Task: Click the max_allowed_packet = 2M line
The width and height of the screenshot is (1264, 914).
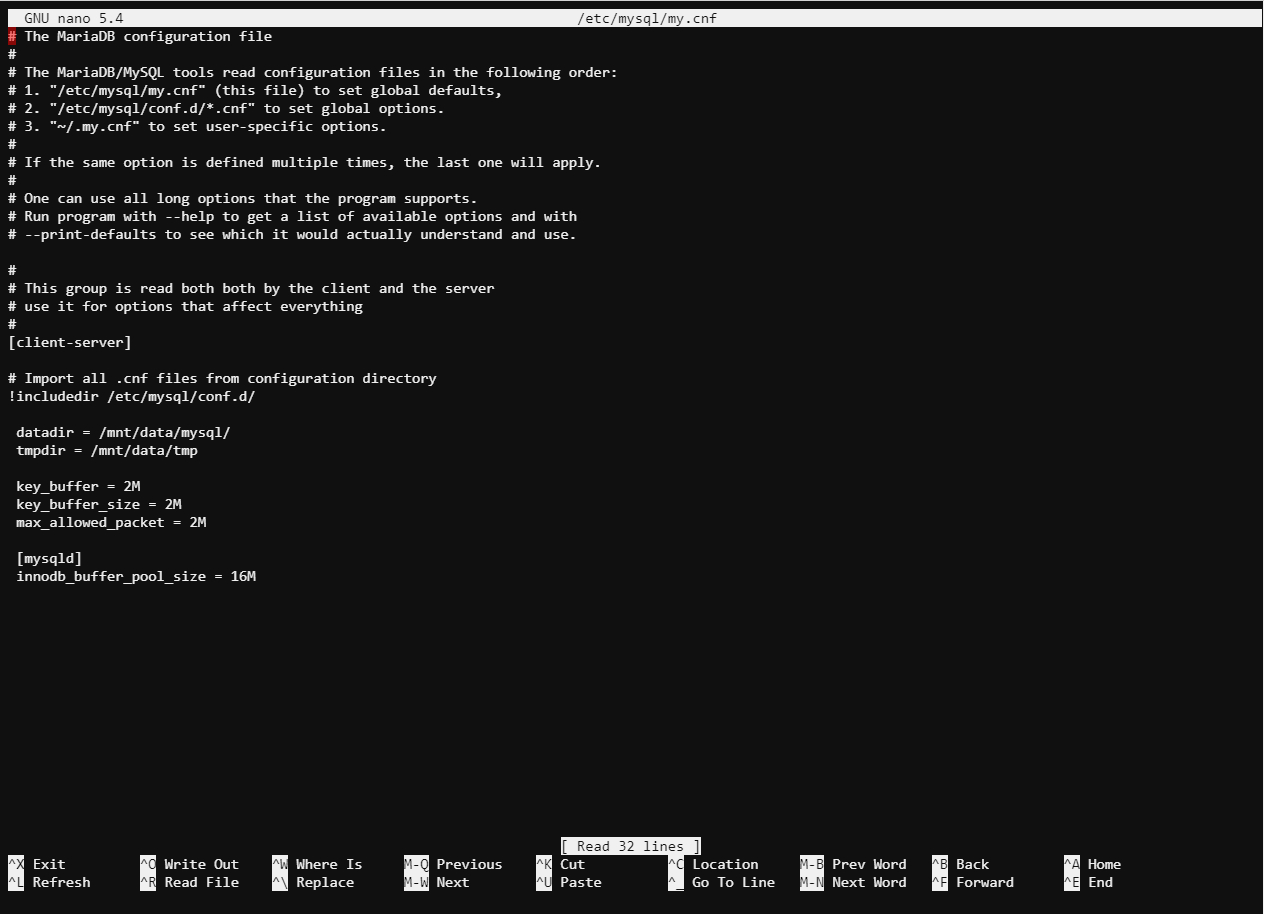Action: point(111,522)
